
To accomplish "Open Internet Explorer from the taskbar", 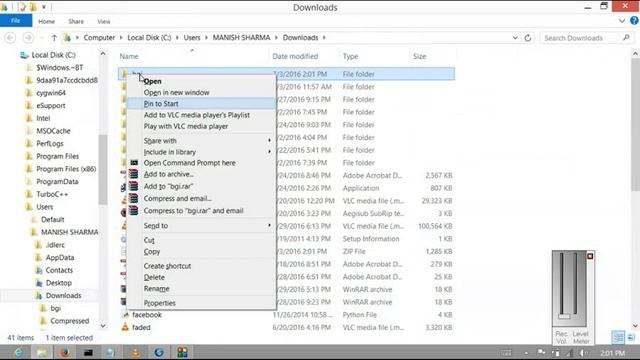I will pos(18,352).
